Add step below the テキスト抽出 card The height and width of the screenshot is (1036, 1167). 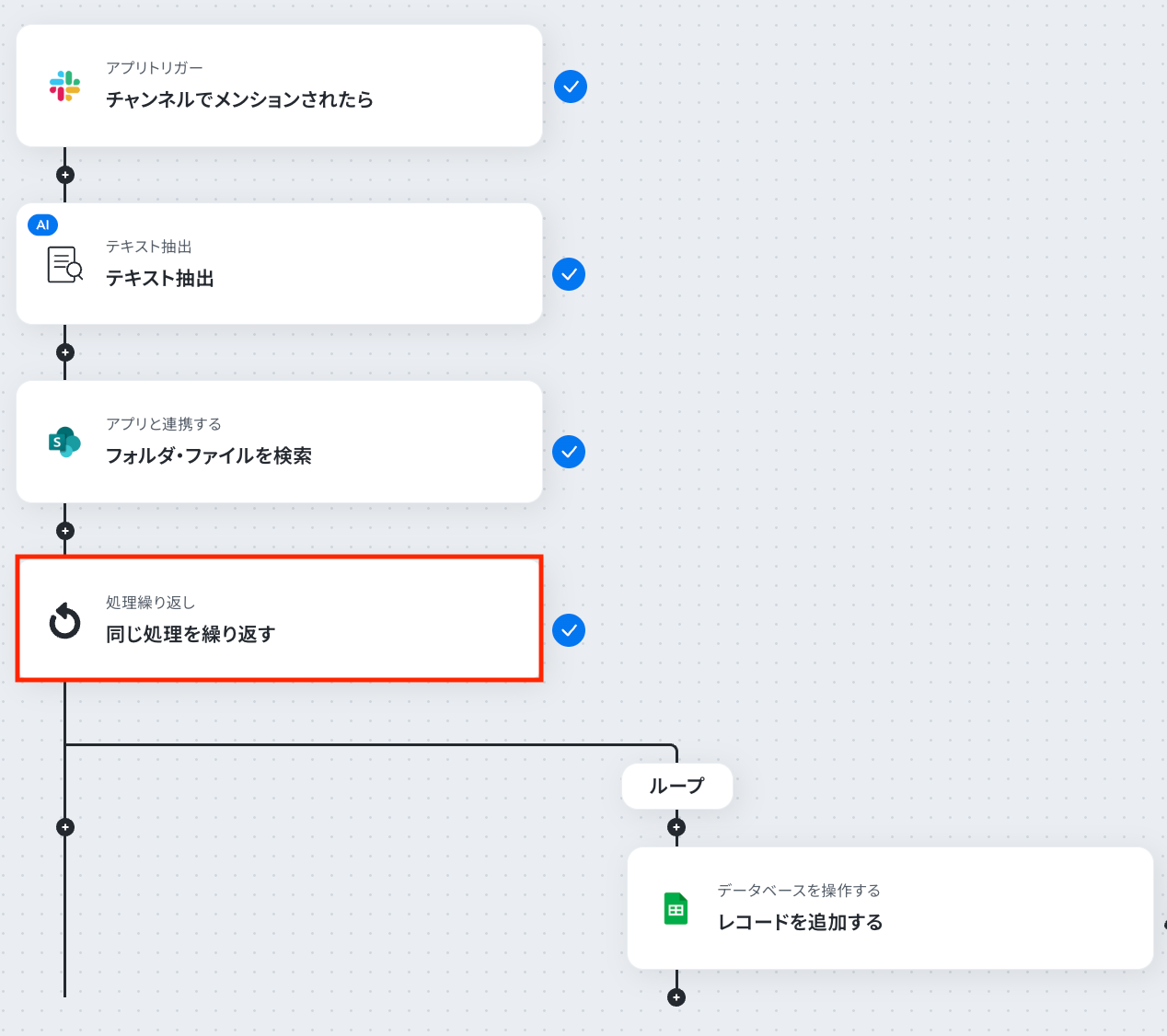pyautogui.click(x=65, y=352)
